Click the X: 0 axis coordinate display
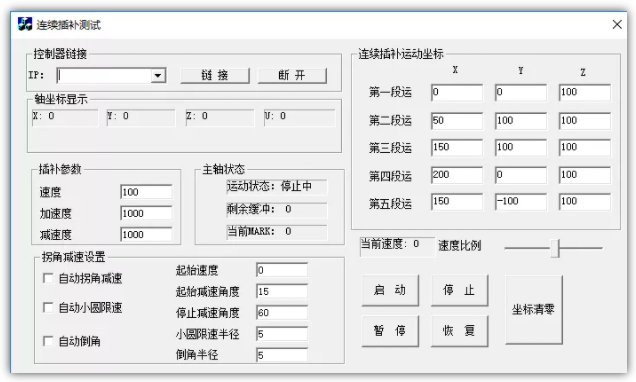636x382 pixels. (x=65, y=117)
